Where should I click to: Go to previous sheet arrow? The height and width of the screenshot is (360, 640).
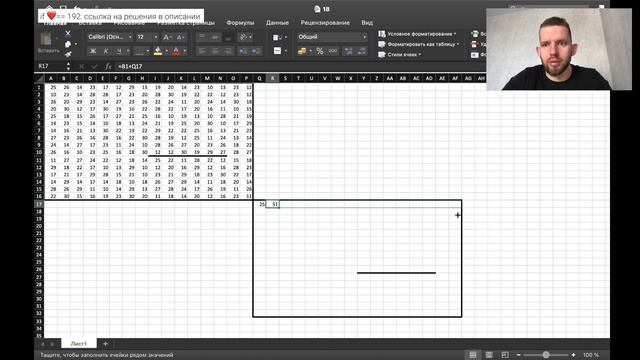tap(42, 344)
